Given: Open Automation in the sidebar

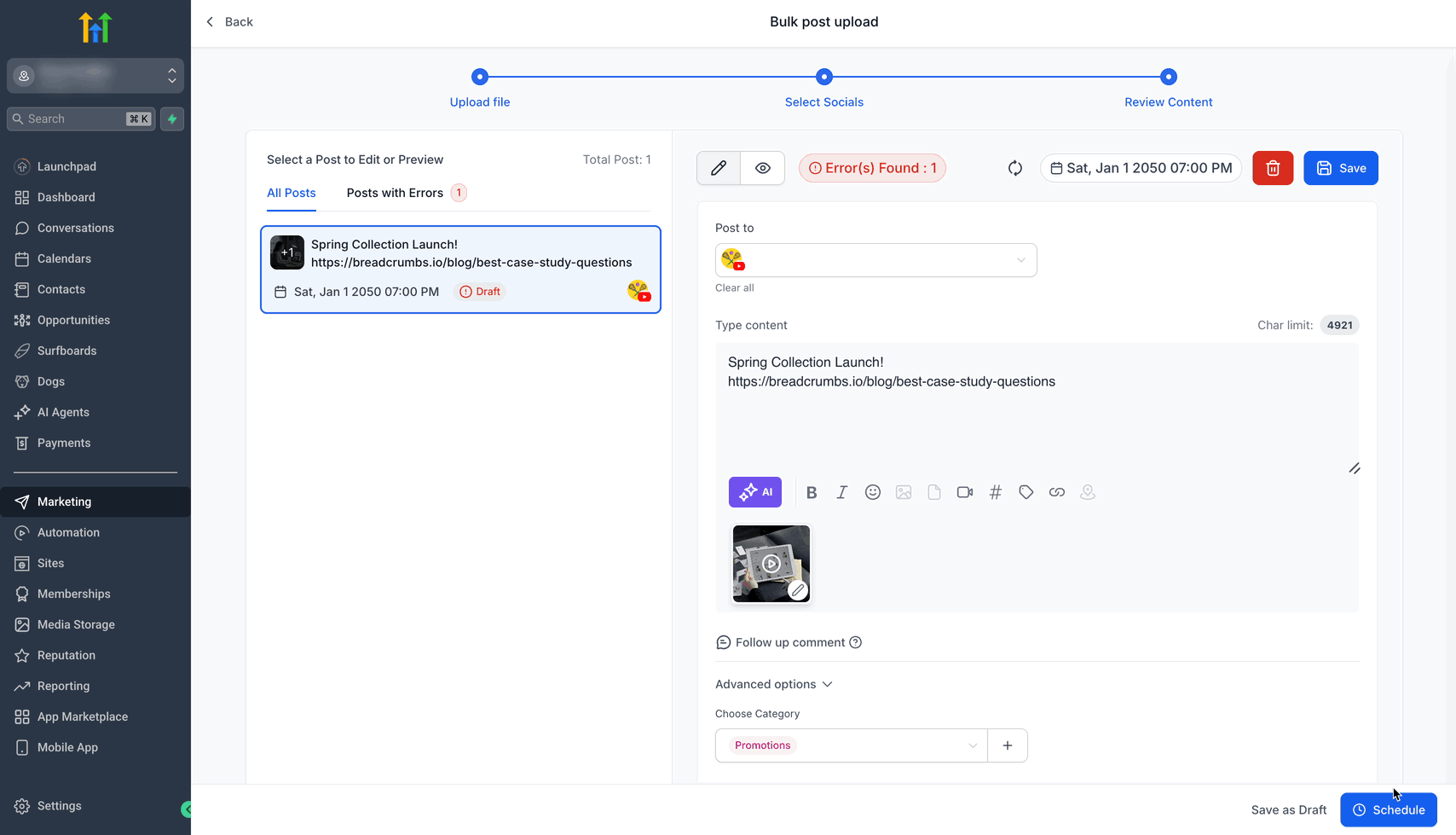Looking at the screenshot, I should (68, 532).
